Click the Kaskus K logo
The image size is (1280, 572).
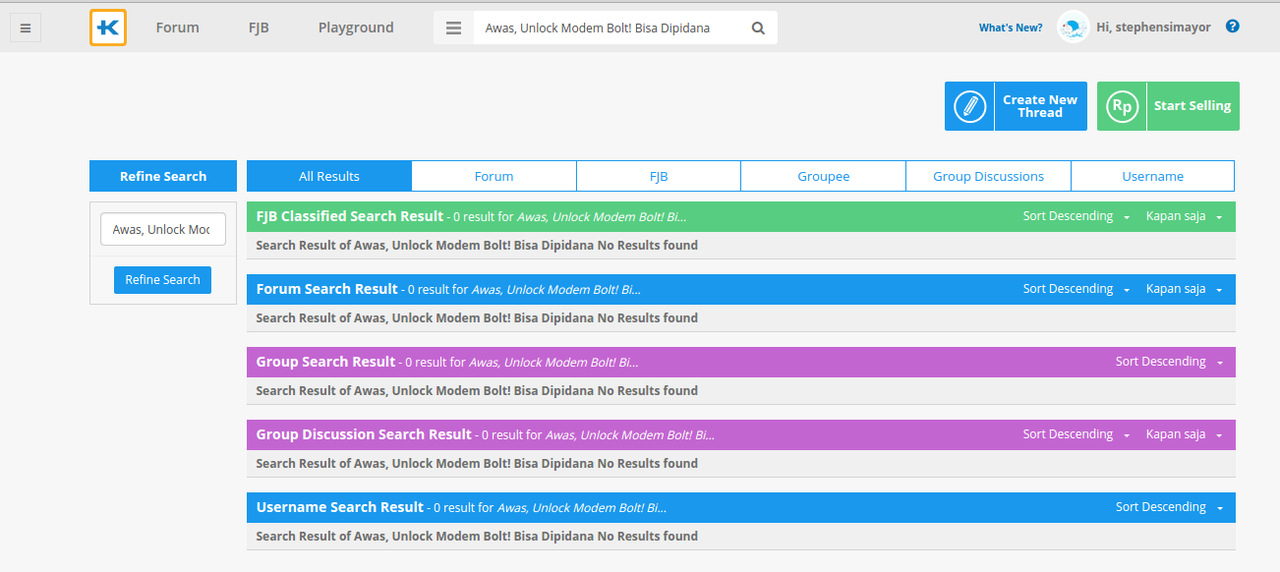click(x=108, y=28)
